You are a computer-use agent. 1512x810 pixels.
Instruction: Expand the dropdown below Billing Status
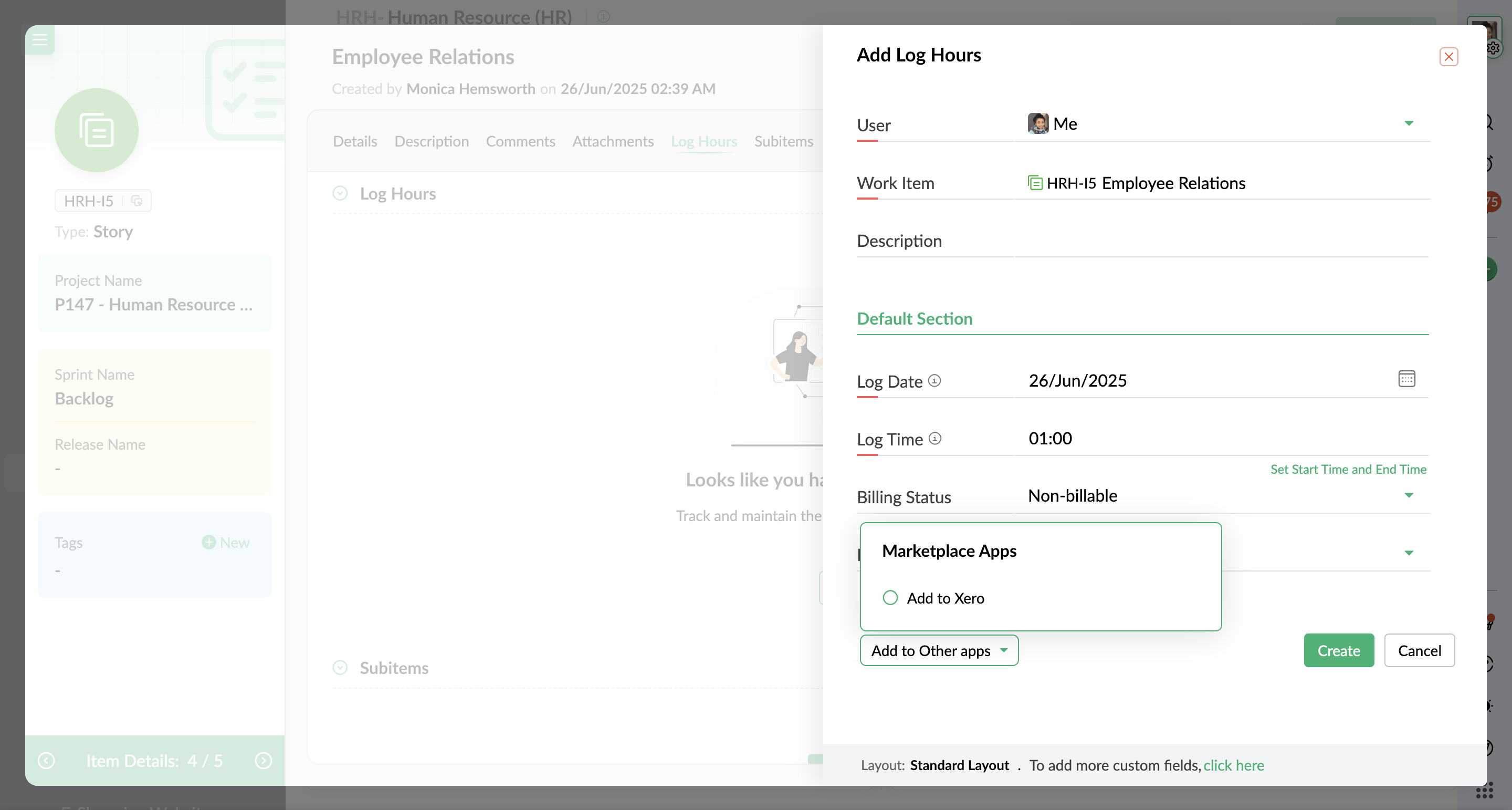(1408, 552)
